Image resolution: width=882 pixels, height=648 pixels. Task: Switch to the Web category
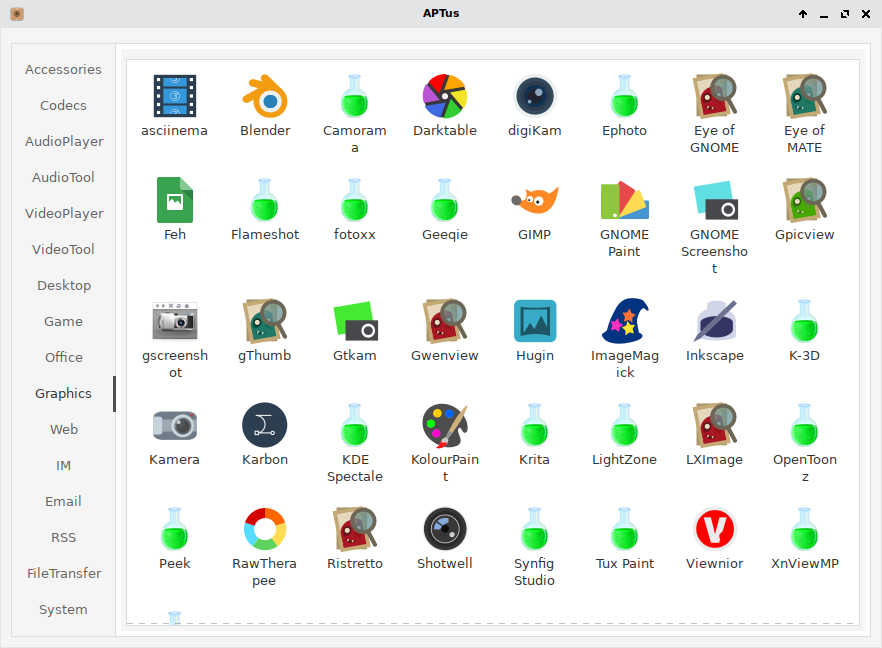tap(64, 429)
